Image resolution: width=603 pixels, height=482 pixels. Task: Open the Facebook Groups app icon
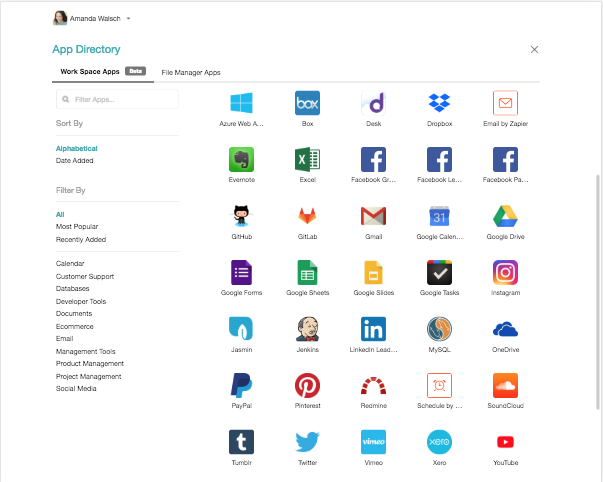373,159
